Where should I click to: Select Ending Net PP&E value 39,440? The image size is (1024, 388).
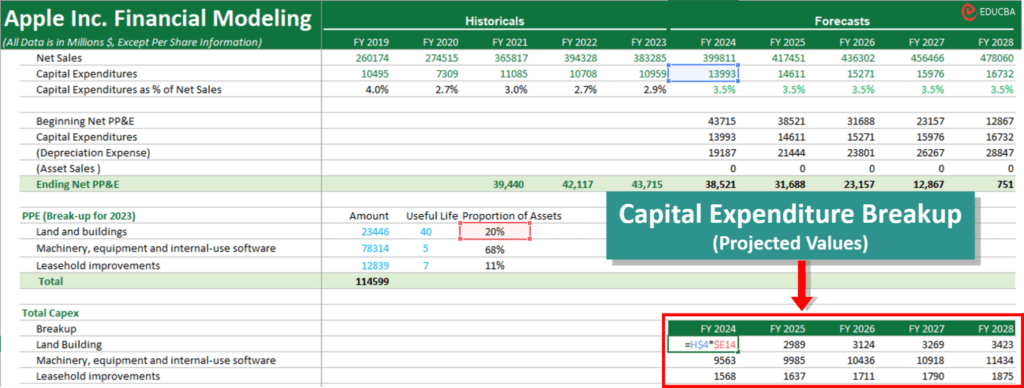[x=509, y=185]
